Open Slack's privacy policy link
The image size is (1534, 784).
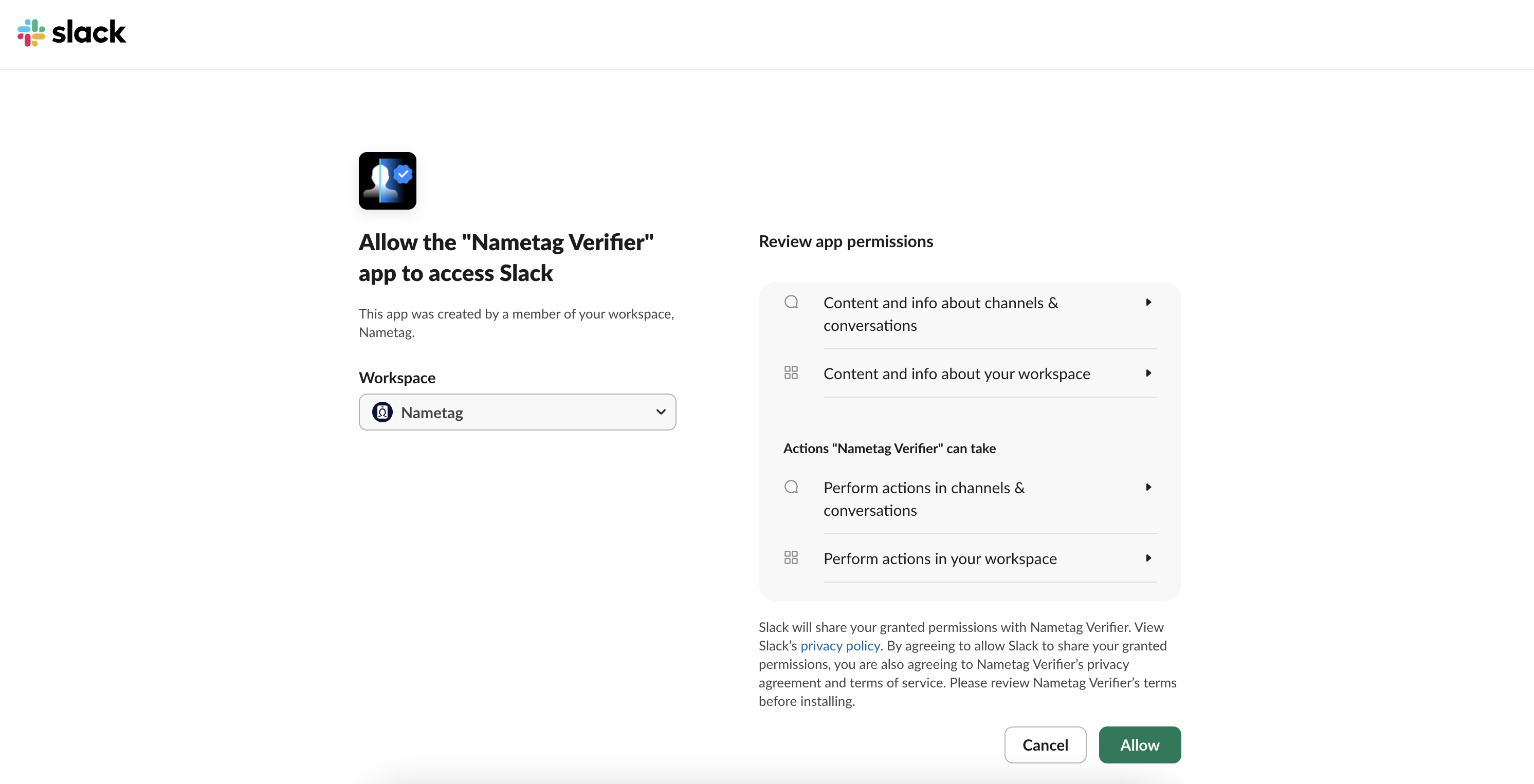(x=839, y=646)
